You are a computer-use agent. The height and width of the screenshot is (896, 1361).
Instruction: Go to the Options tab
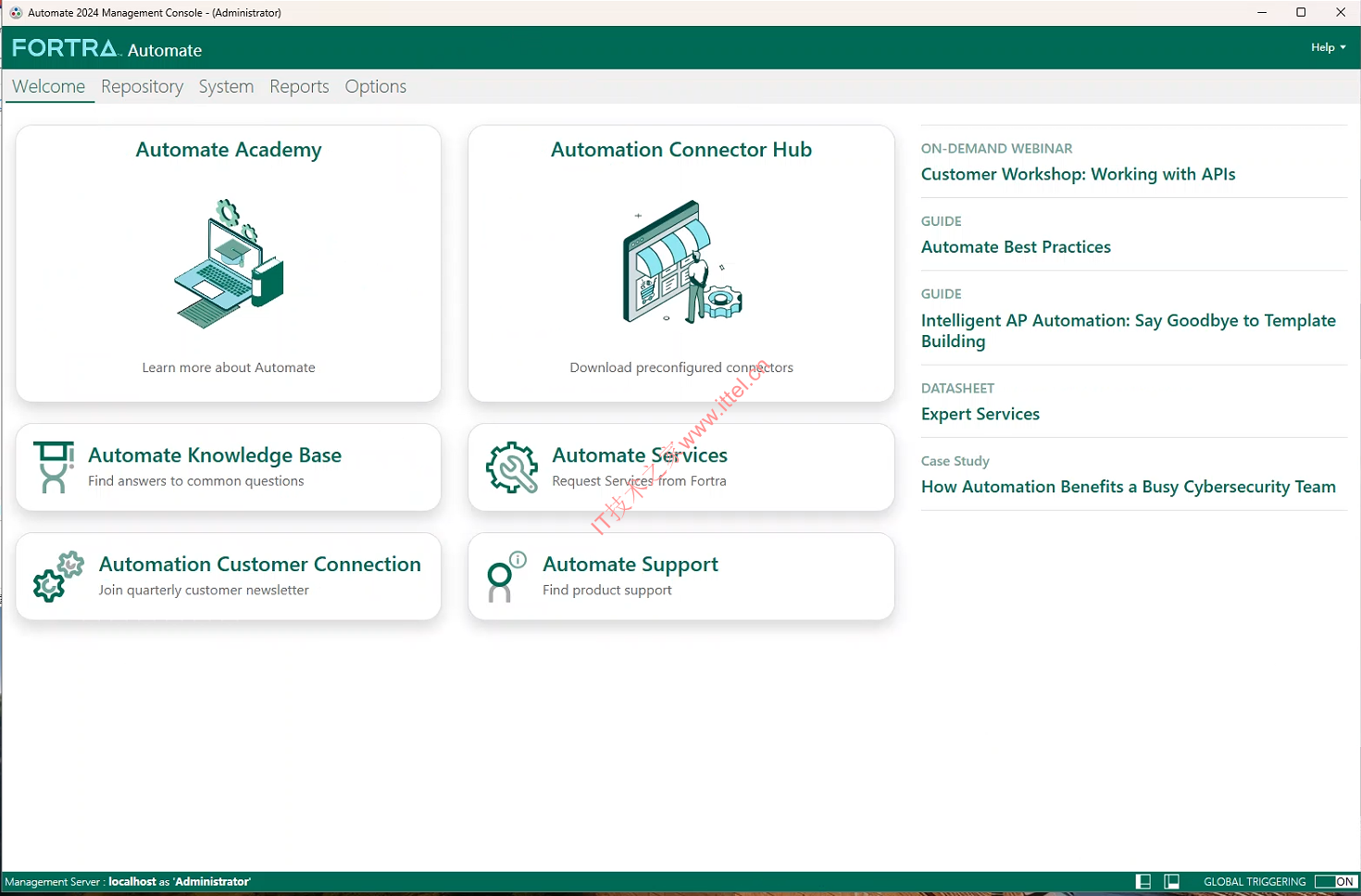coord(375,86)
